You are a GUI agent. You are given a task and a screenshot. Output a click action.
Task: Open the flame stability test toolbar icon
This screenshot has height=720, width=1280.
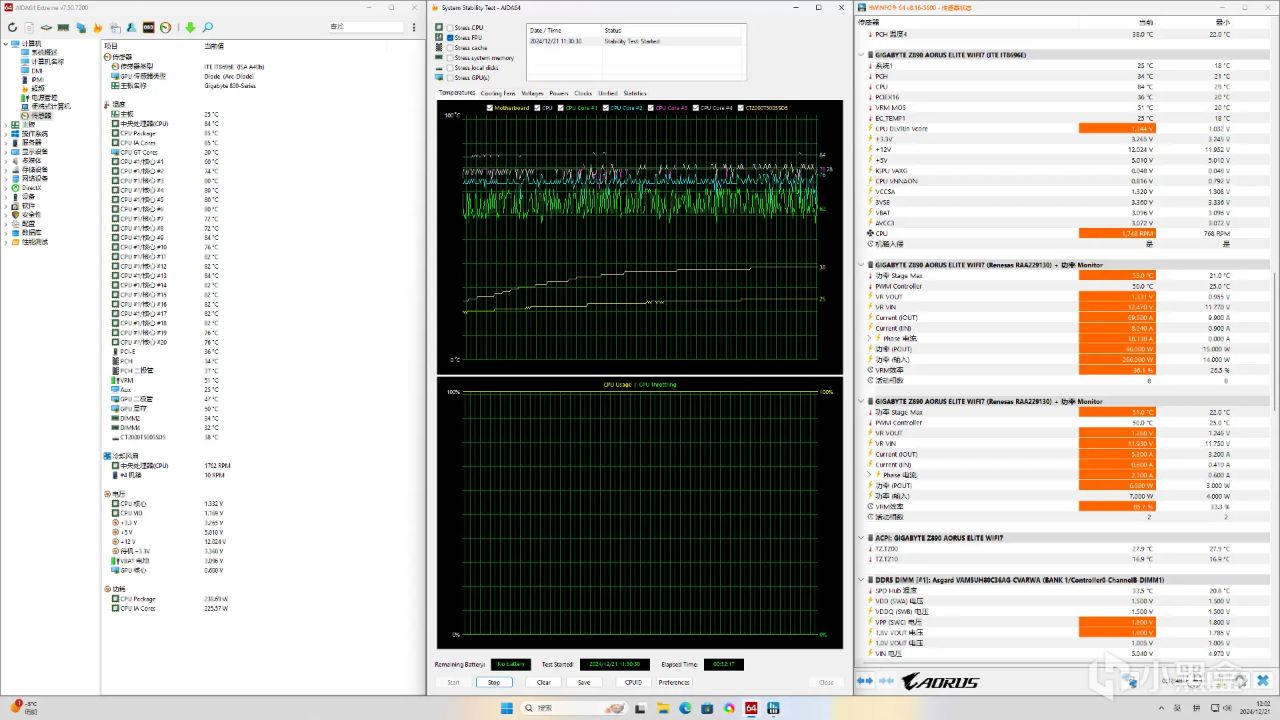97,27
